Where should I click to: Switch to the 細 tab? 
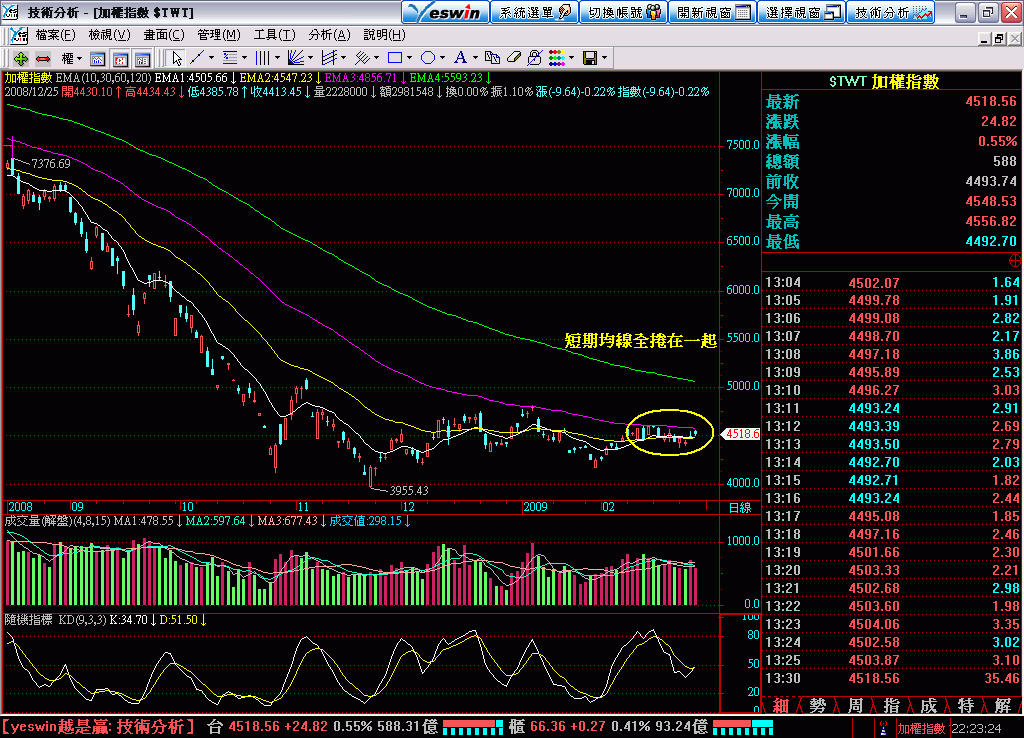780,705
